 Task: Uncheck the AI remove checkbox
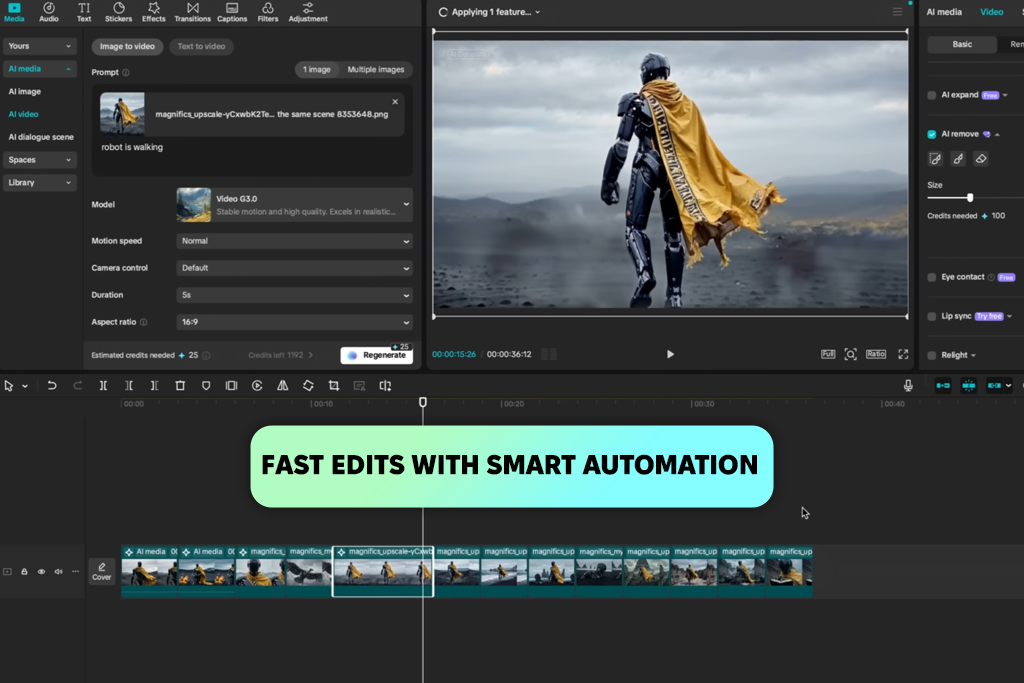(932, 134)
